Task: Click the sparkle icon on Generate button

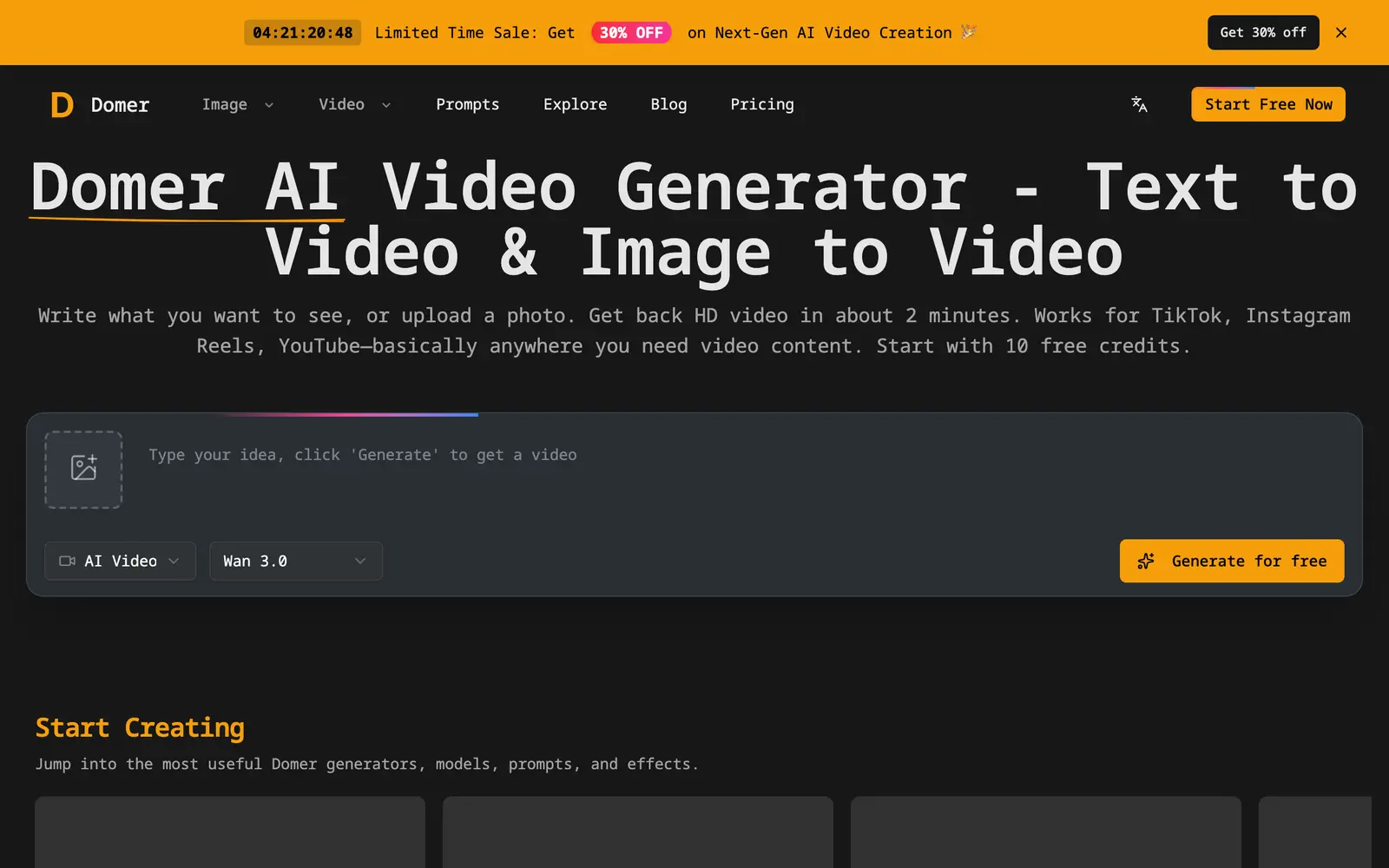Action: click(x=1146, y=561)
